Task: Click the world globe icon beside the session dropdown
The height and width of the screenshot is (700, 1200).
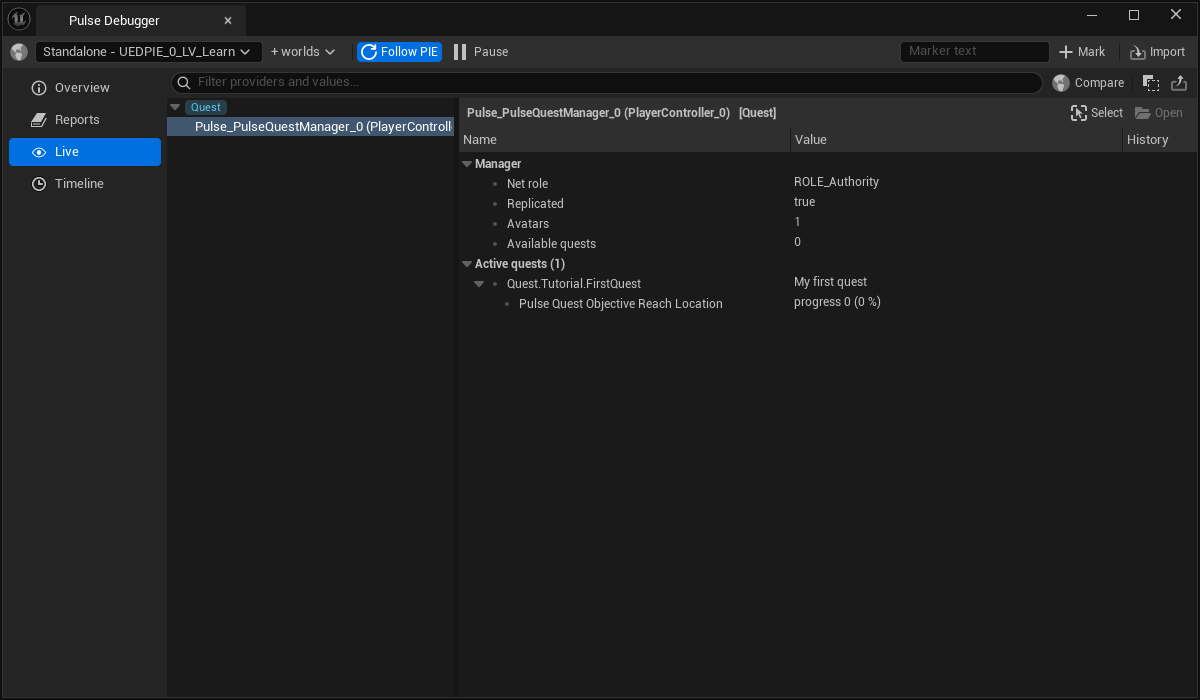Action: [x=19, y=52]
